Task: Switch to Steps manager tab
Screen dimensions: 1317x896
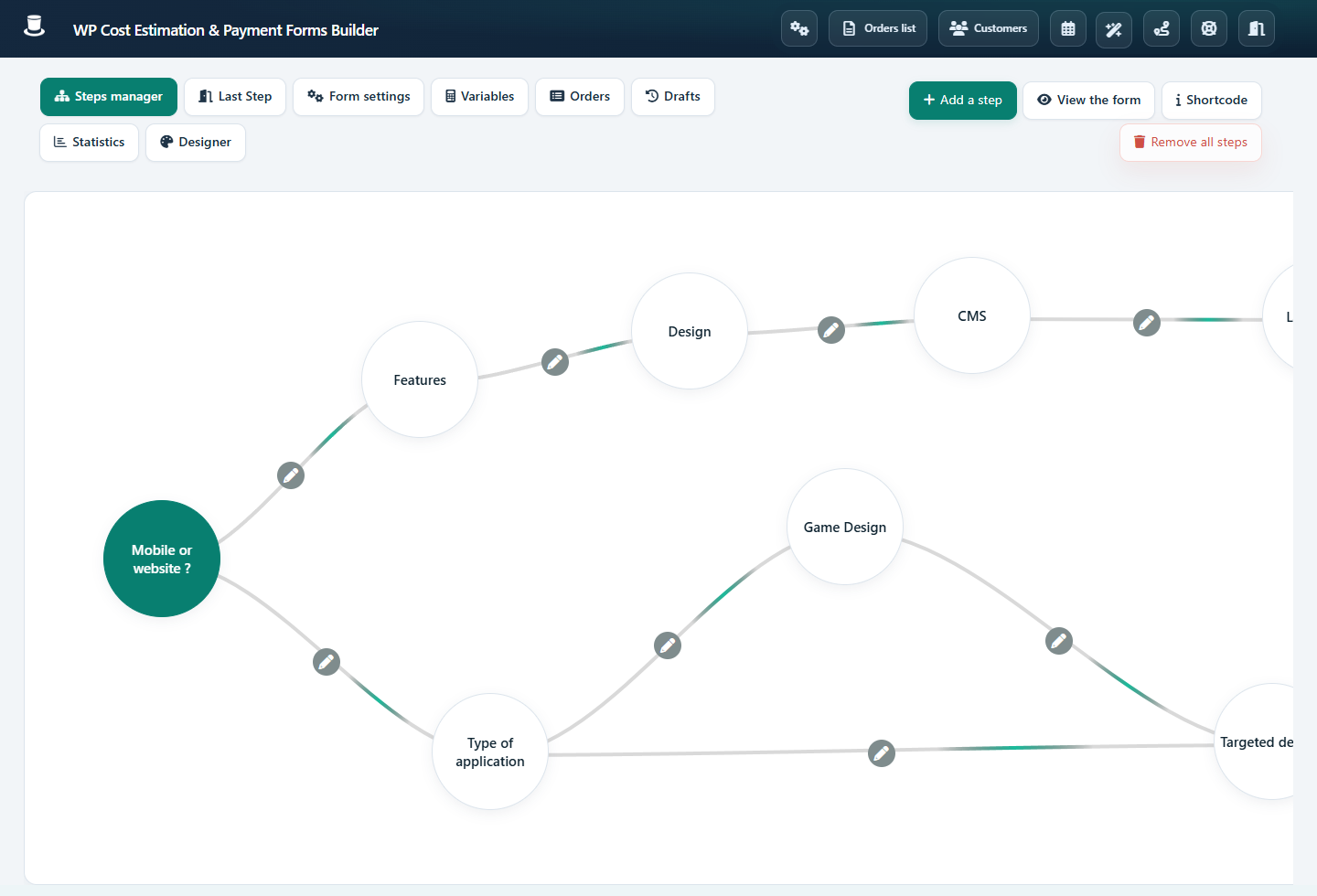Action: coord(109,97)
